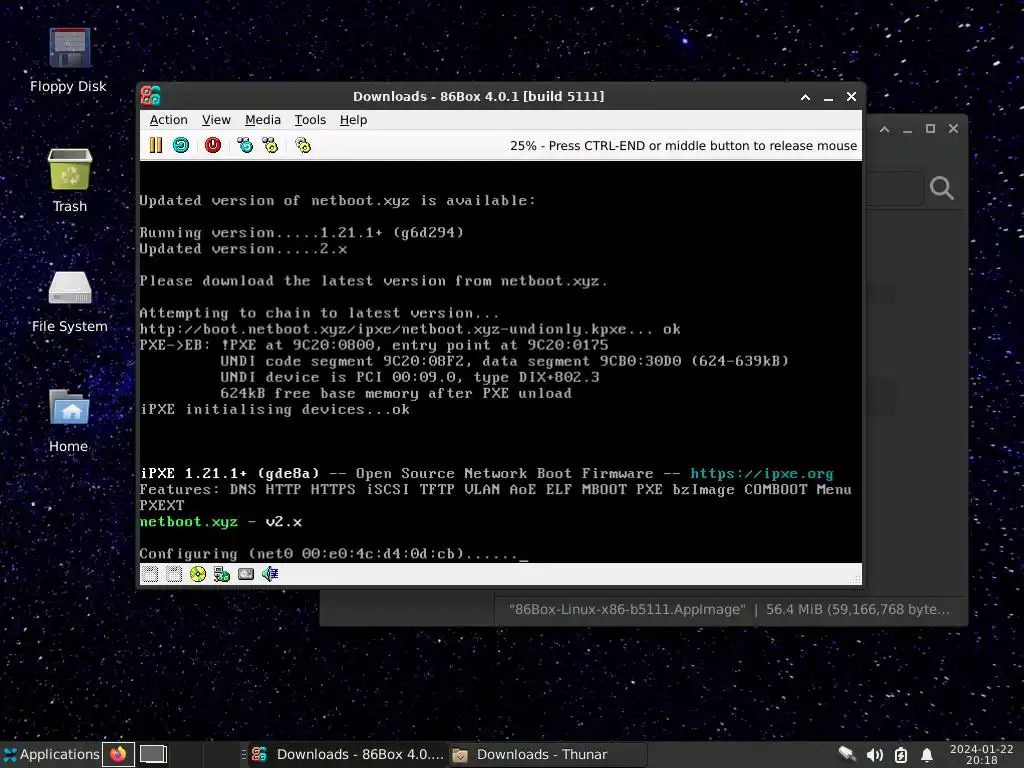Click the panel clock showing 2024-01-22

[x=982, y=754]
